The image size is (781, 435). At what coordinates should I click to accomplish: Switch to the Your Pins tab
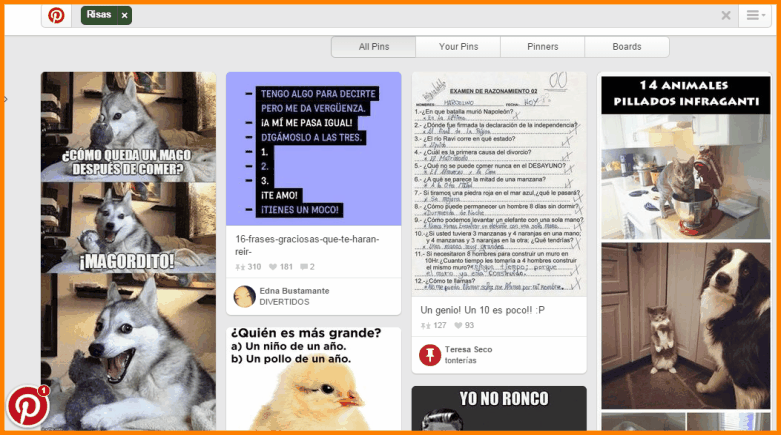pyautogui.click(x=458, y=47)
